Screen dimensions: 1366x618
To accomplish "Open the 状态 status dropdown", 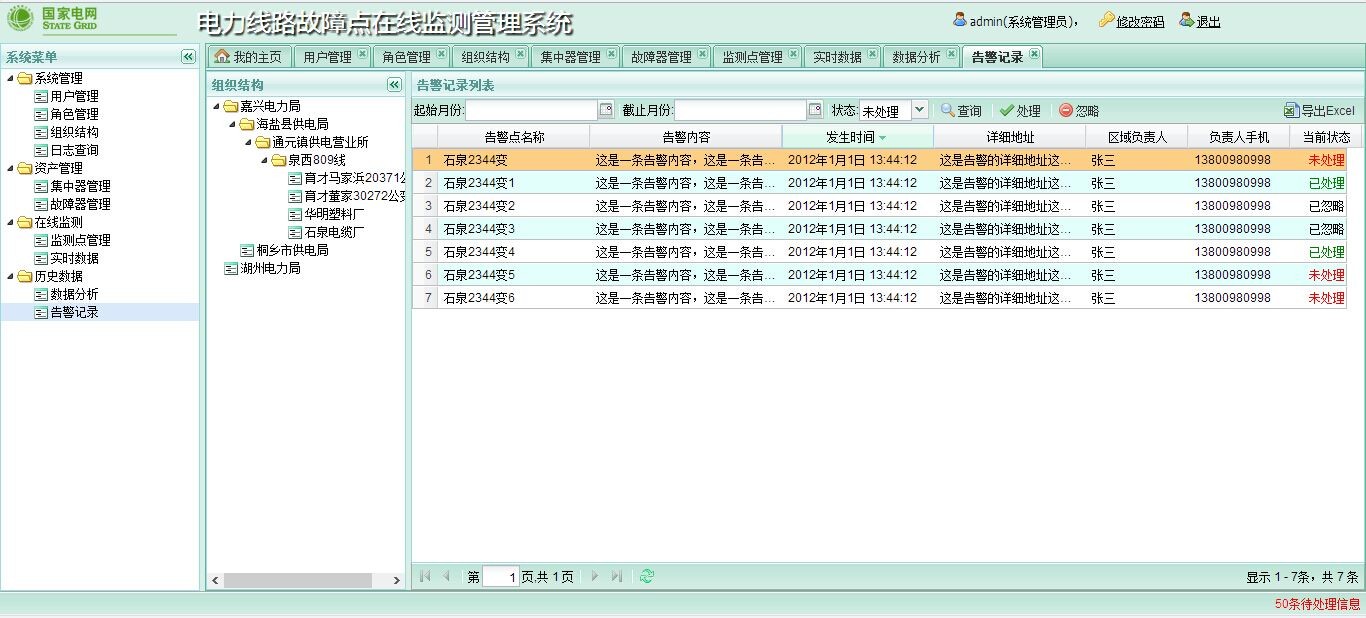I will [x=919, y=110].
